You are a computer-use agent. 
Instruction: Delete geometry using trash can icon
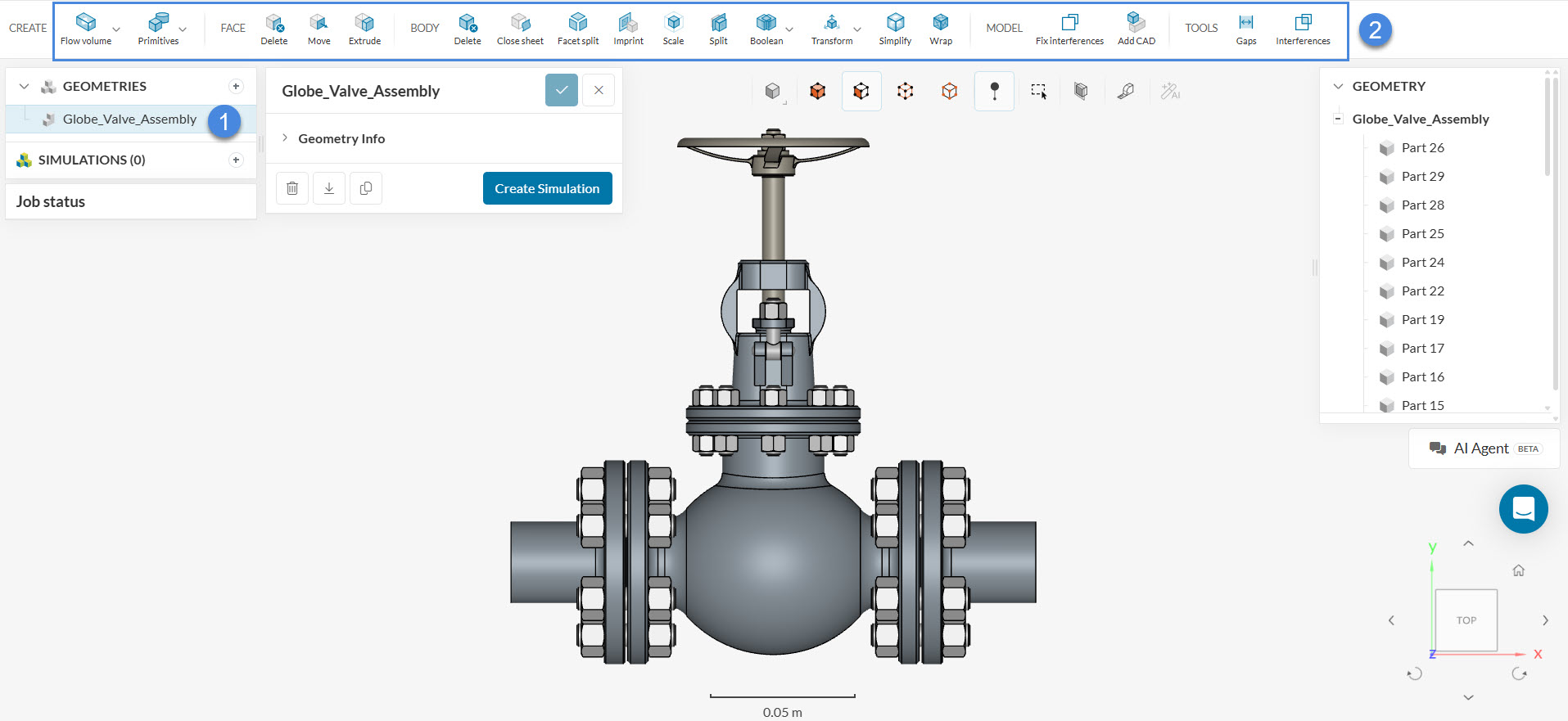pos(292,188)
